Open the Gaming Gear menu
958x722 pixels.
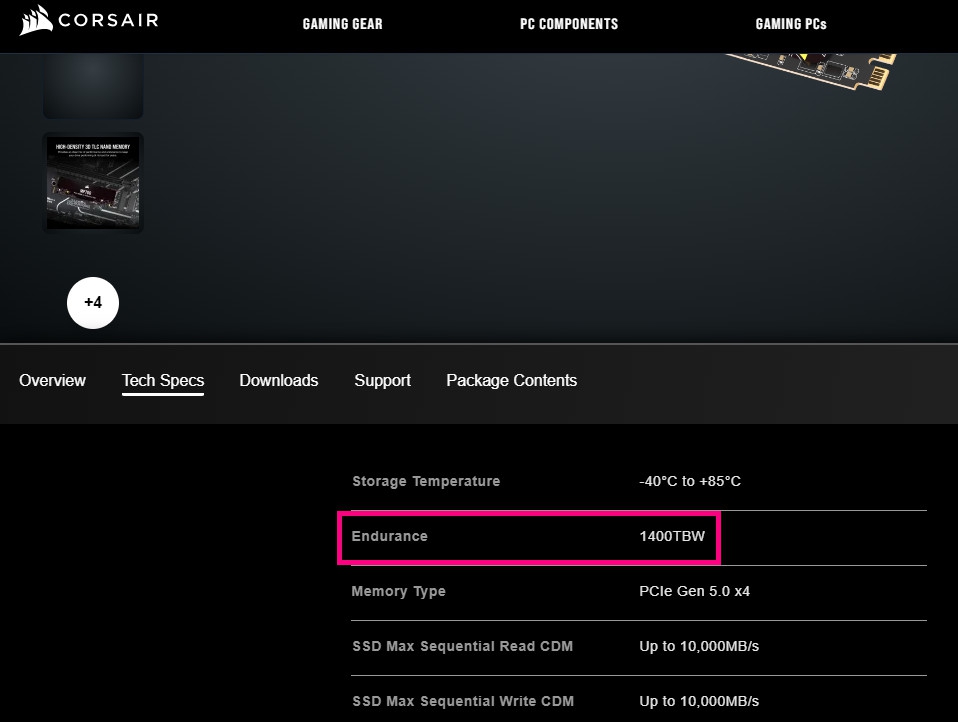pos(342,24)
